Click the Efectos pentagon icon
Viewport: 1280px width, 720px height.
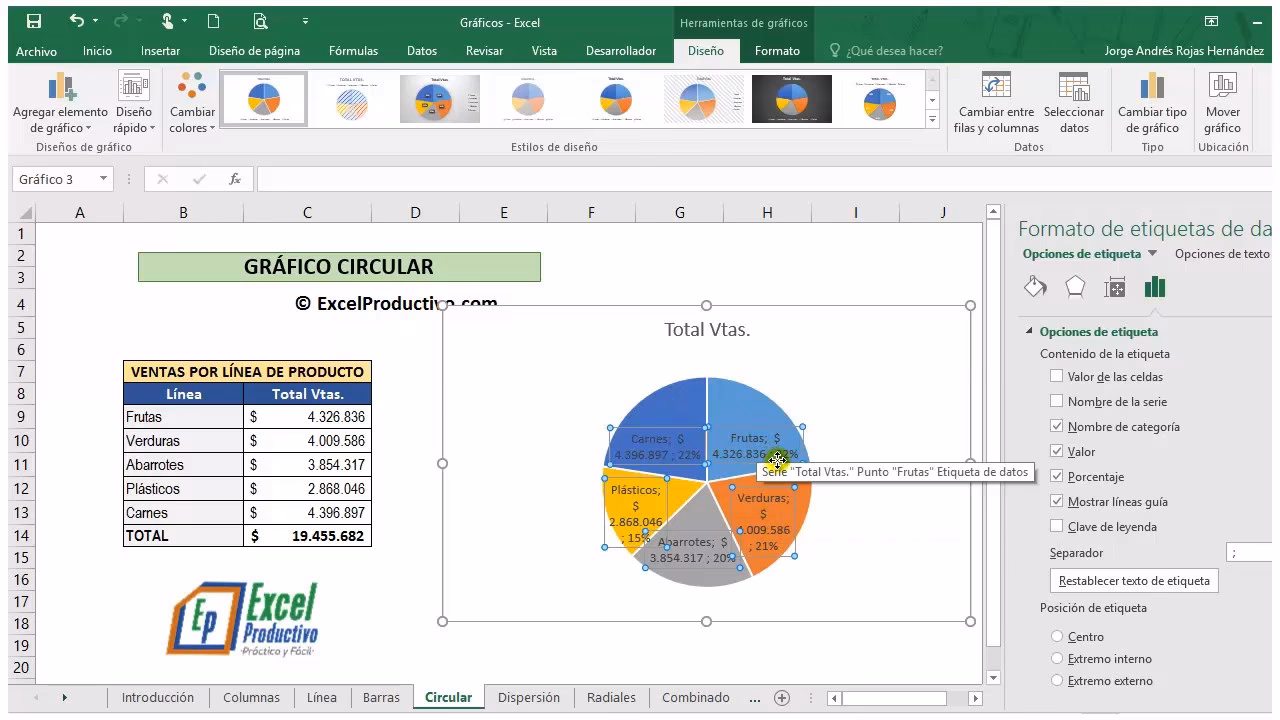[1077, 286]
